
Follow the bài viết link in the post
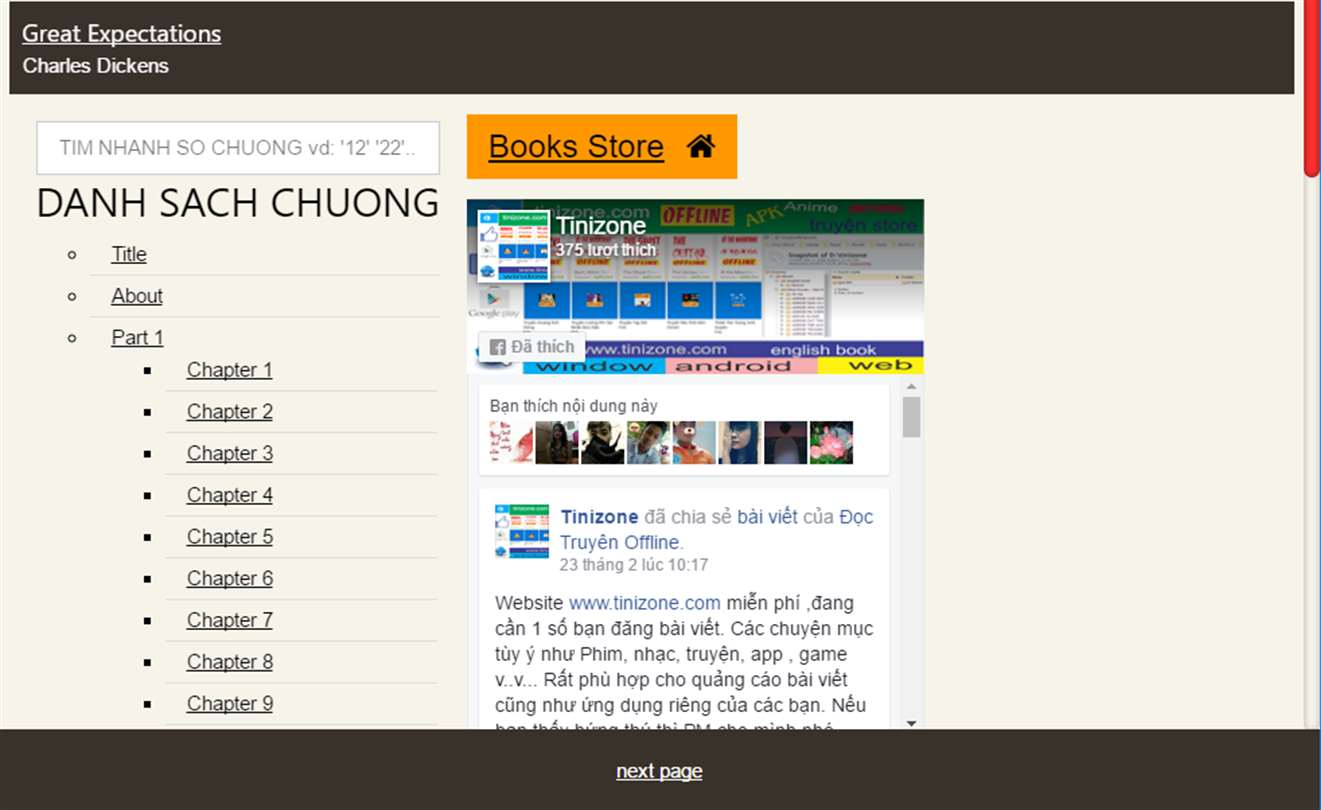(767, 517)
